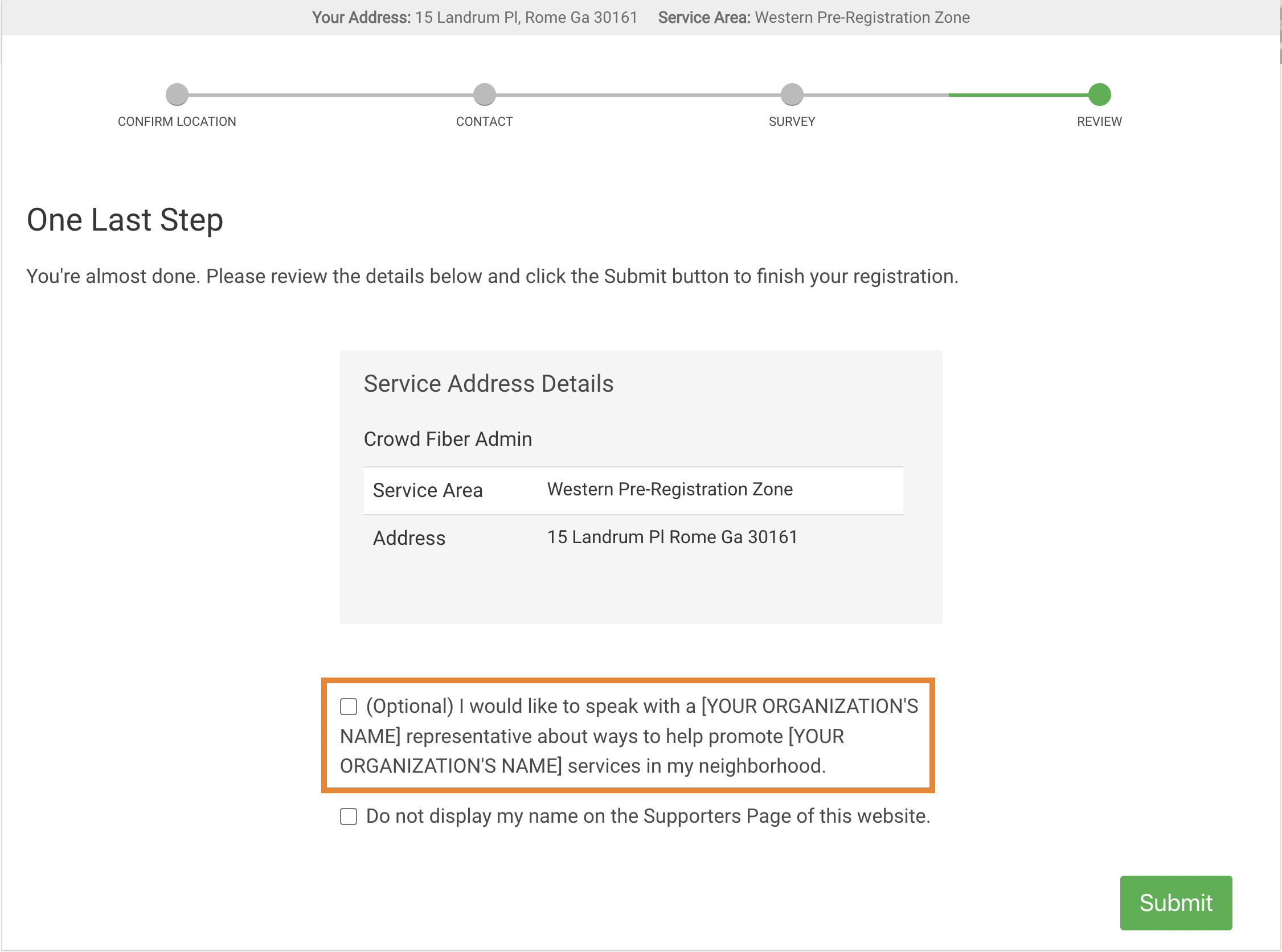
Task: Click the Your Address header text
Action: pyautogui.click(x=474, y=17)
